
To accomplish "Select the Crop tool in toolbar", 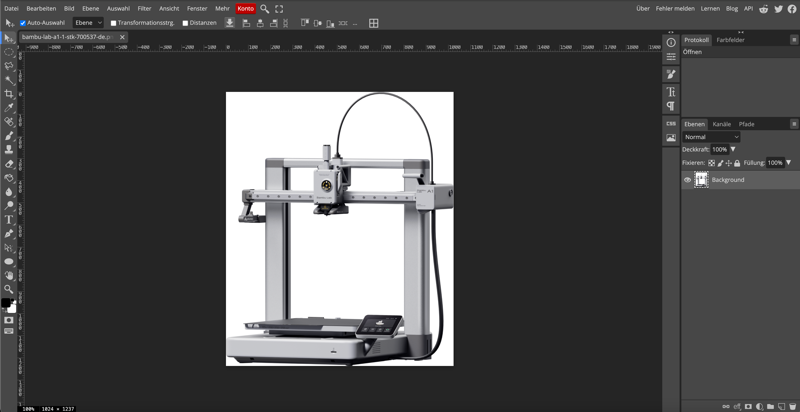I will point(9,94).
